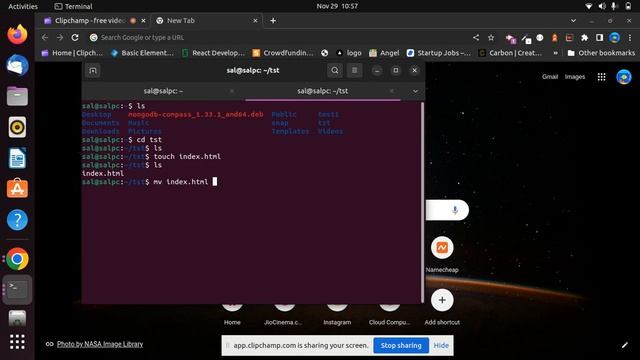Reload the current Chrome page

point(75,38)
